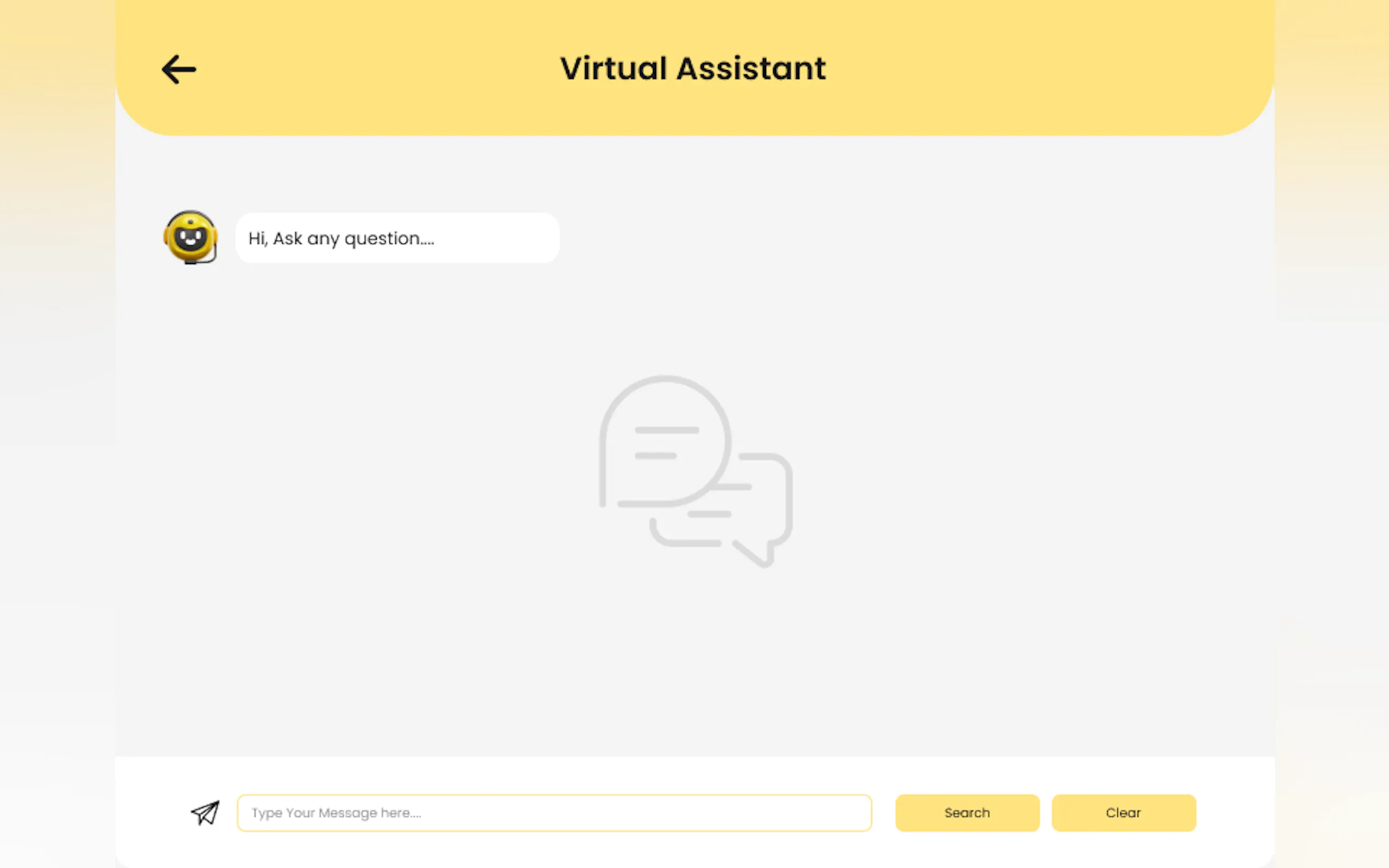
Task: Click the word 'Virtual' in the title
Action: coord(613,69)
